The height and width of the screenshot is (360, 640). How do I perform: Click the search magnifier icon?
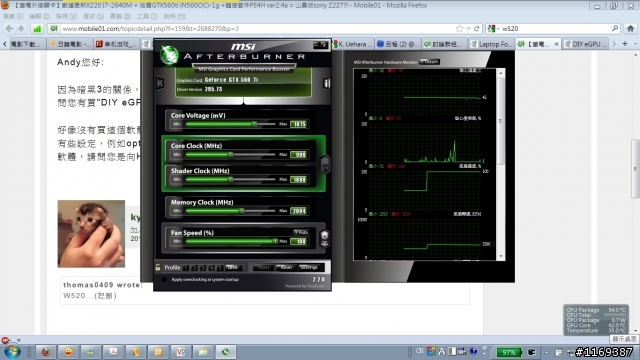pyautogui.click(x=615, y=28)
